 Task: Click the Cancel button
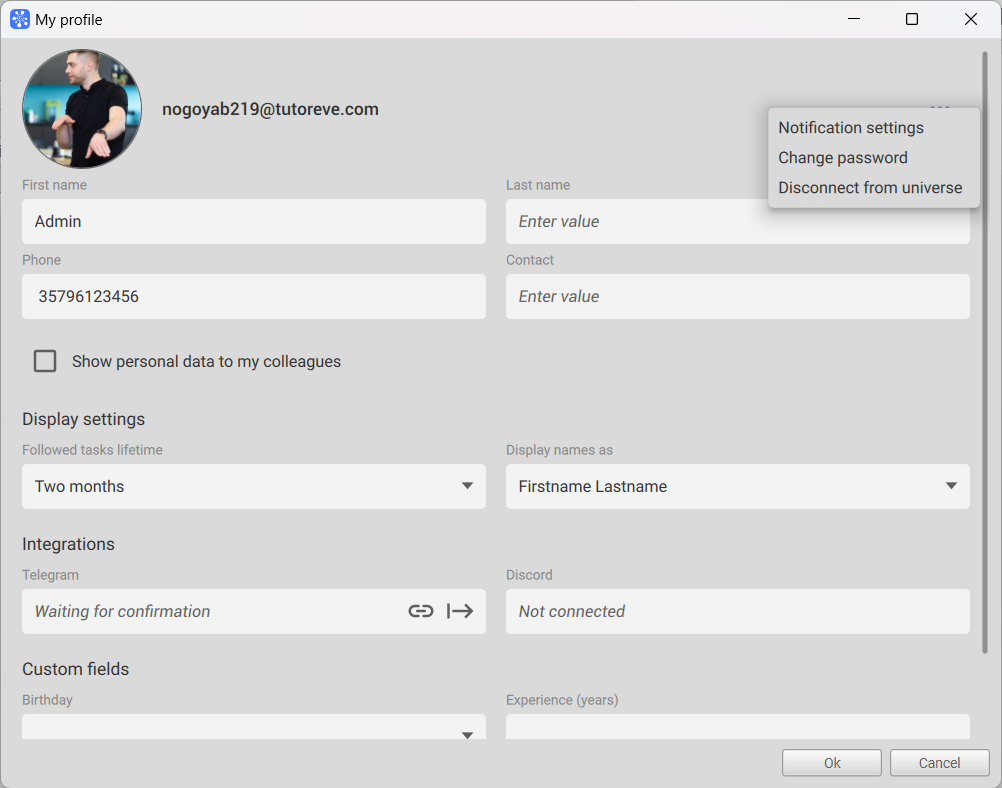click(939, 763)
